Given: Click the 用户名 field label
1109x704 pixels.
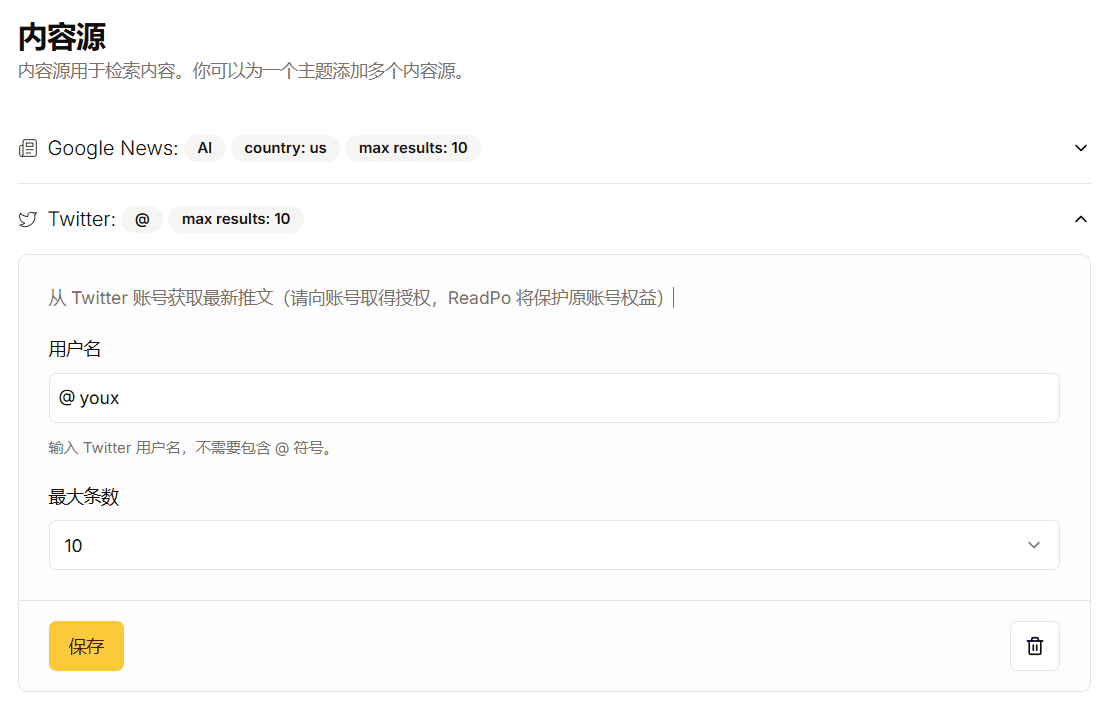Looking at the screenshot, I should [75, 349].
